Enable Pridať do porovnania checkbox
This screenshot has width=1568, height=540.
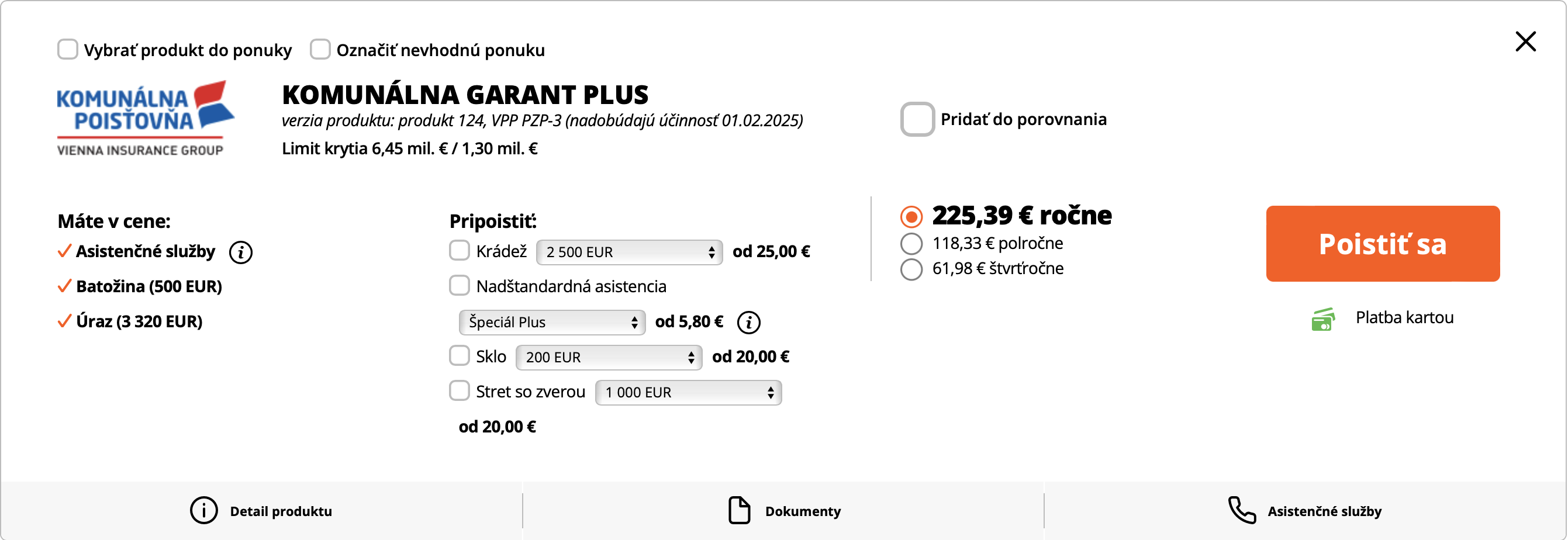917,119
